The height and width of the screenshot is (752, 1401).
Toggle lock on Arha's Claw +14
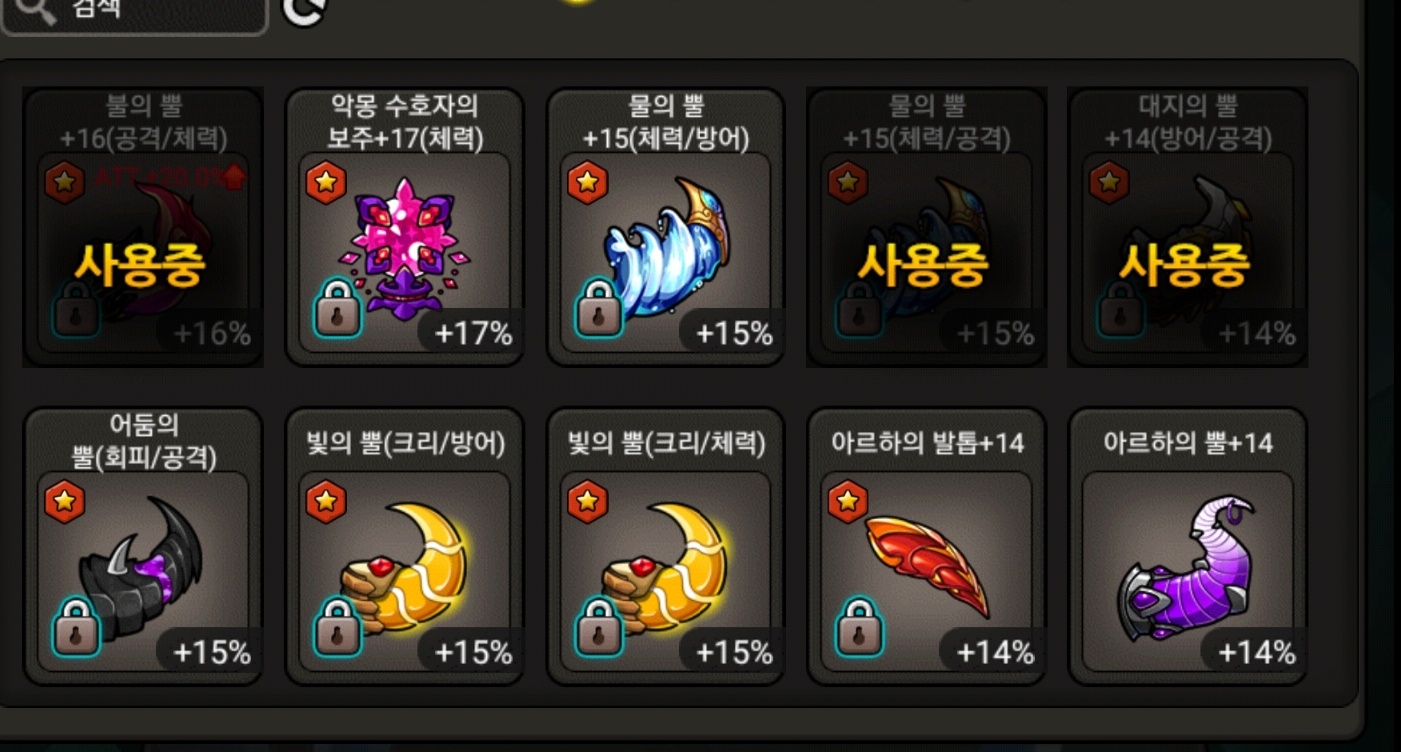[860, 626]
